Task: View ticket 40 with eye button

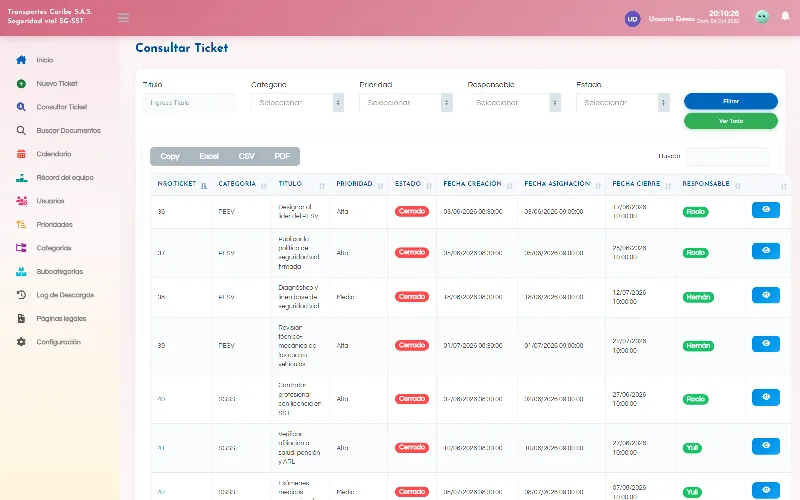Action: tap(766, 397)
